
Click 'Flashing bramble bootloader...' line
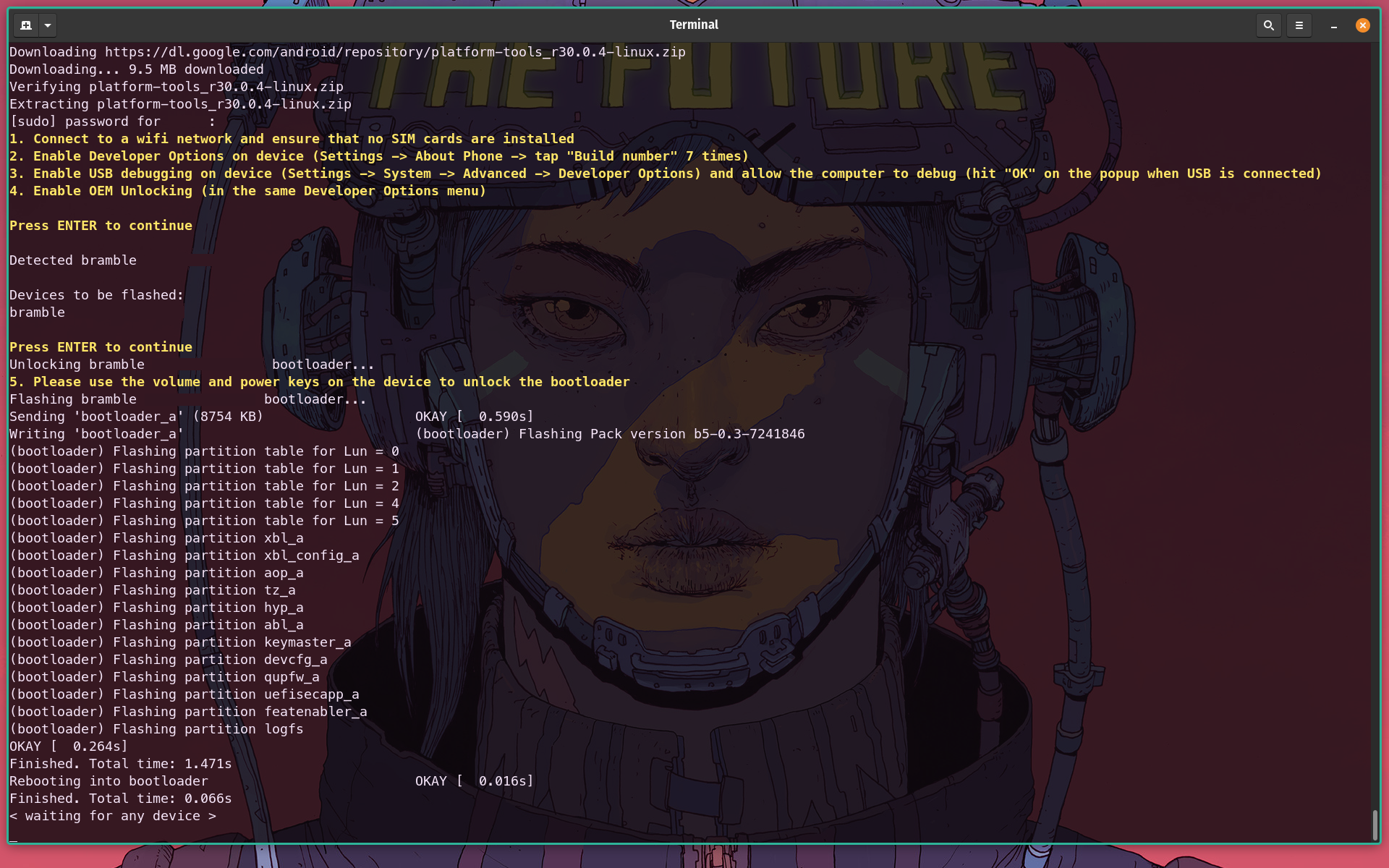[x=188, y=399]
